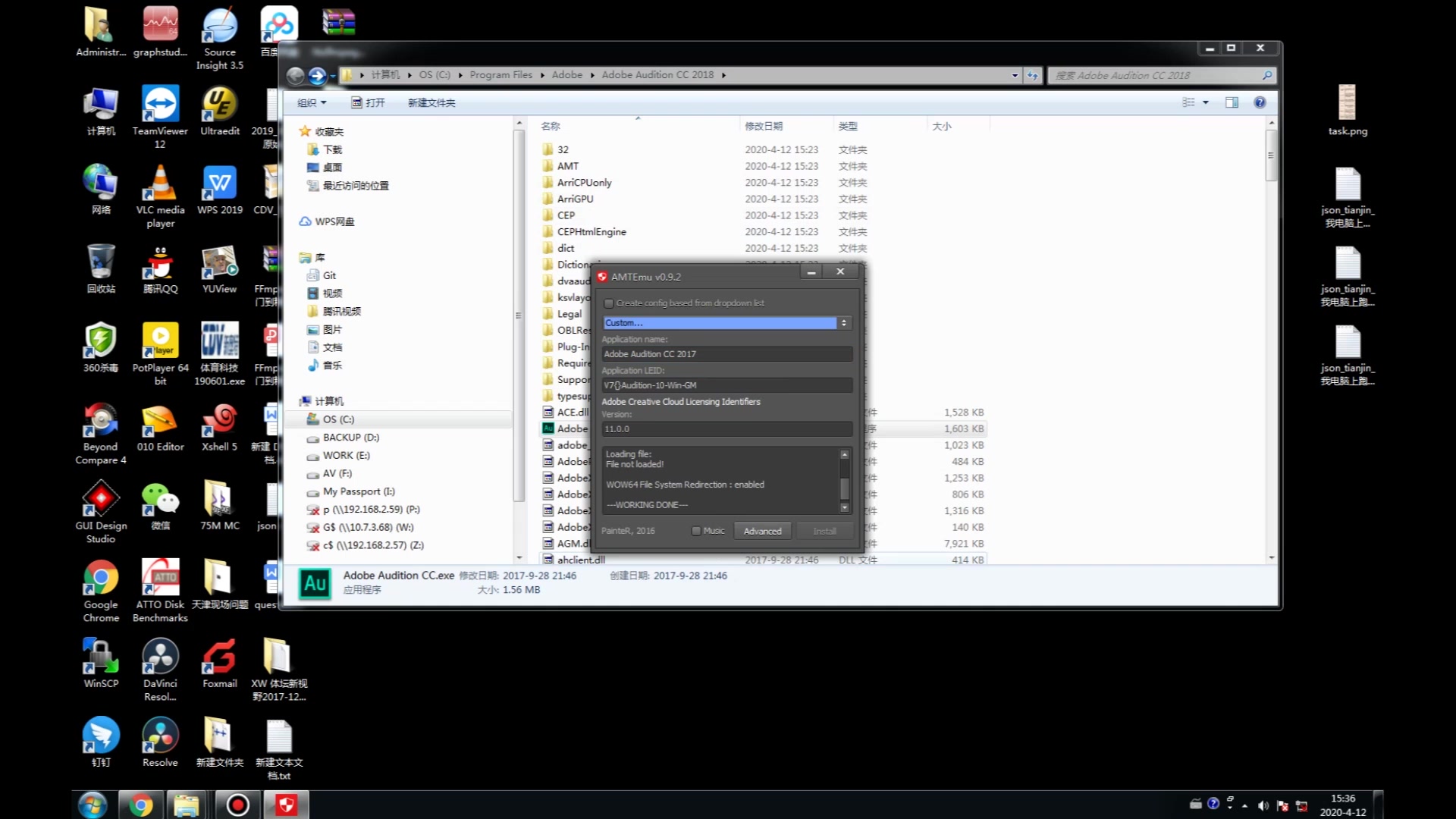Open the TeamViewer 12 desktop icon
Screen dimensions: 1456x819
(160, 116)
